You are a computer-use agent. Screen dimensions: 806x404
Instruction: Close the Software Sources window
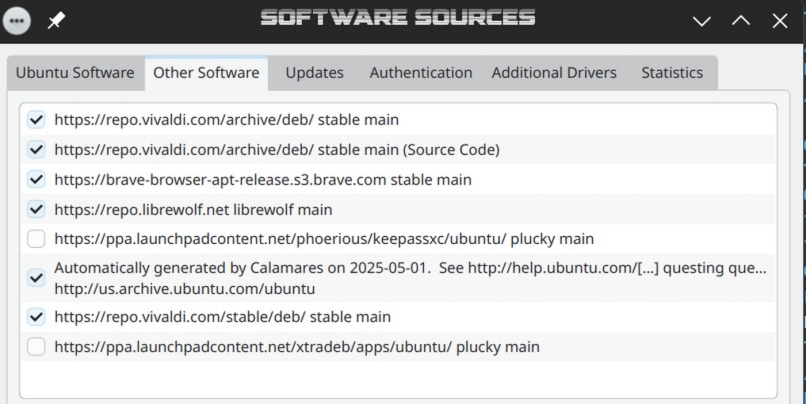(x=780, y=21)
